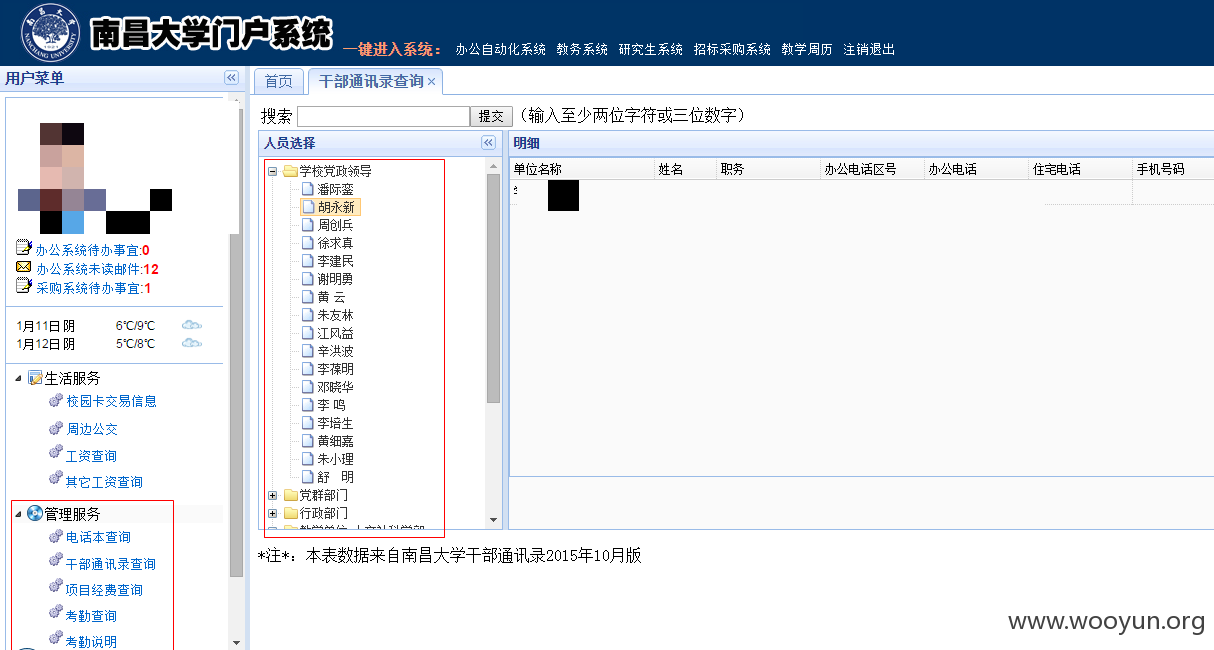
Task: Click the notepad icon beside 办公系统待办事宜
Action: pos(24,249)
